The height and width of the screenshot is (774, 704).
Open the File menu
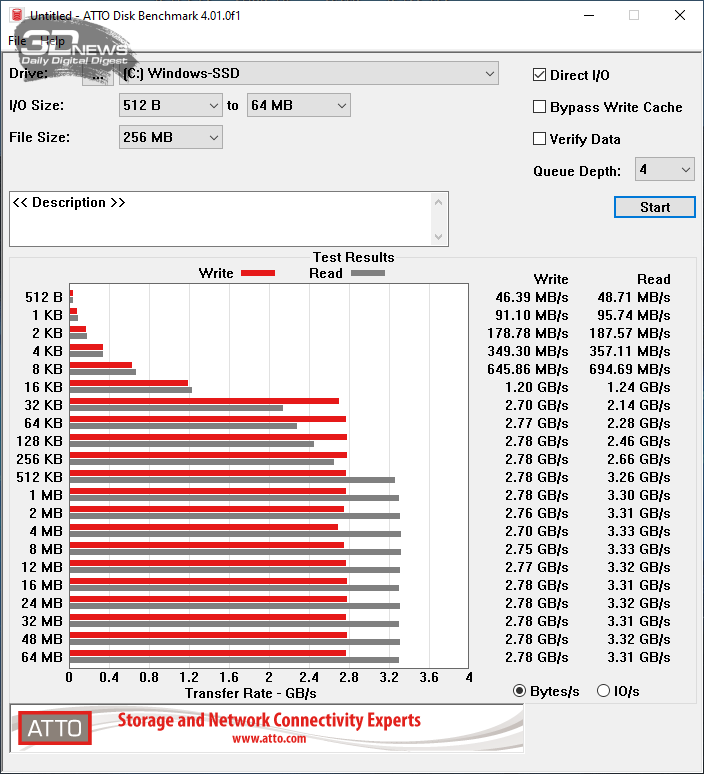coord(17,41)
